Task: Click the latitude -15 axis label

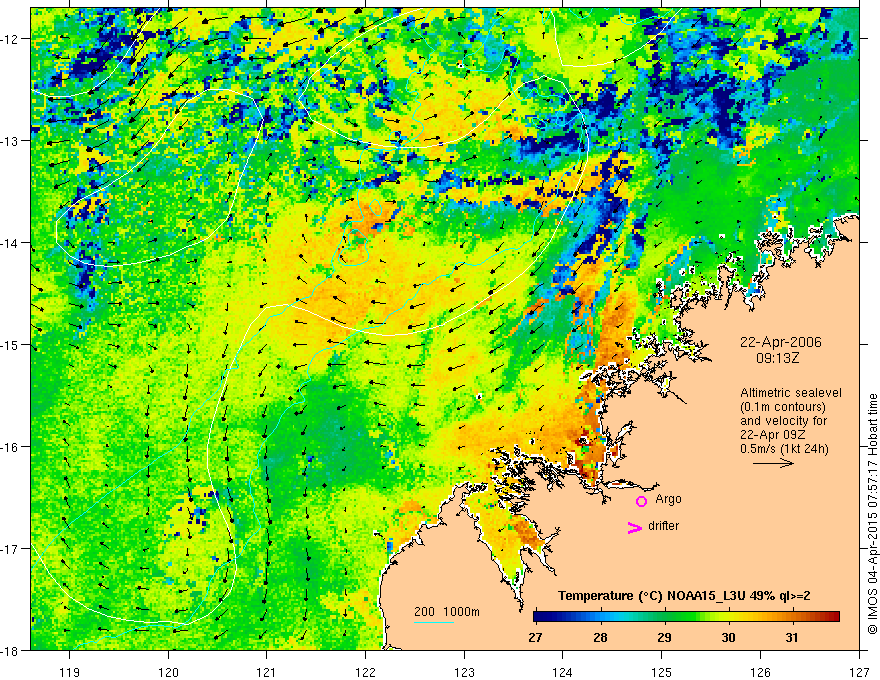Action: pyautogui.click(x=11, y=344)
